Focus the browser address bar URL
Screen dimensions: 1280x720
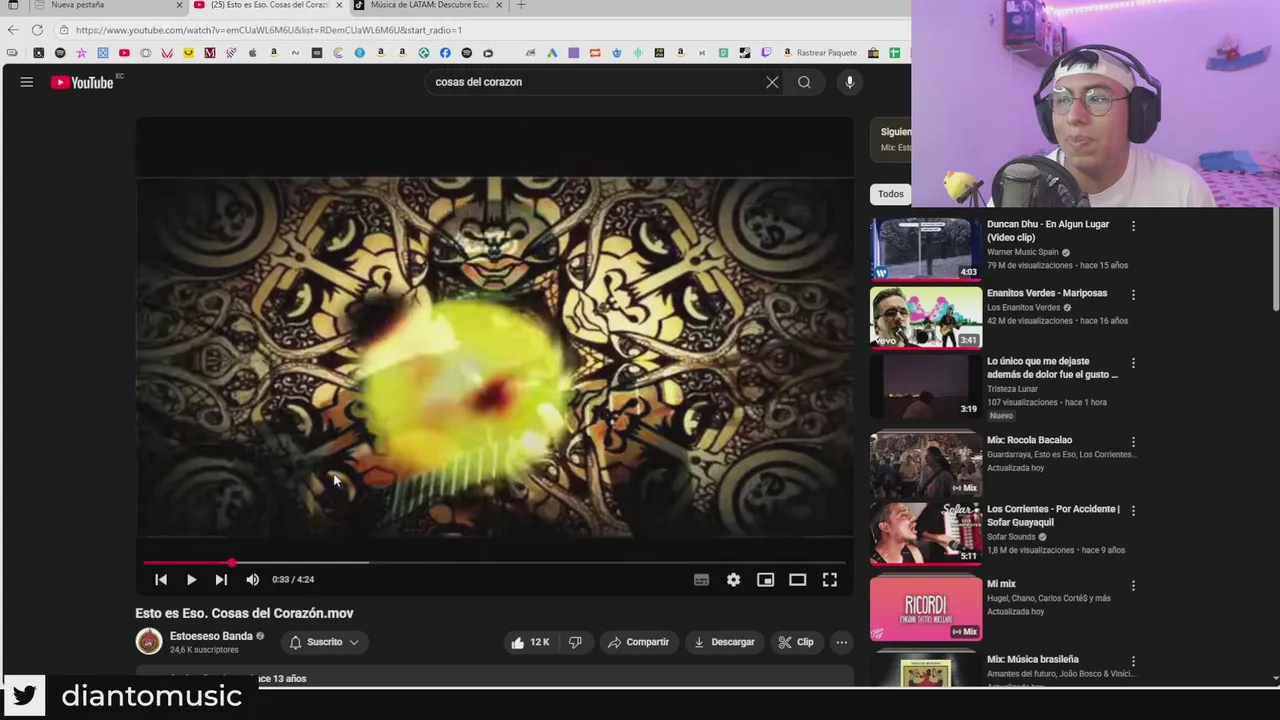tap(269, 30)
